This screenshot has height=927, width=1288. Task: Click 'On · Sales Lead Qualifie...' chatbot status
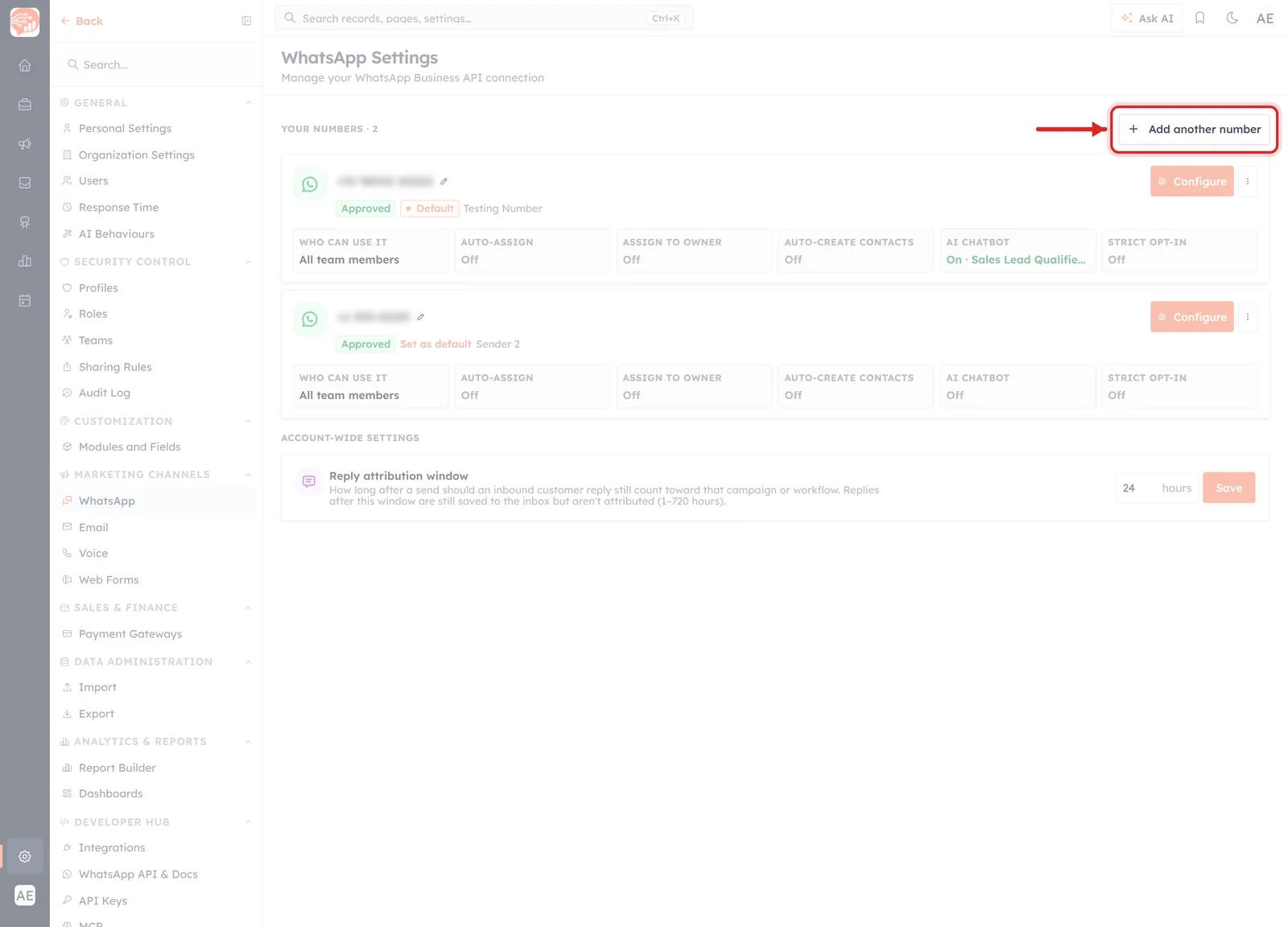(x=1016, y=260)
